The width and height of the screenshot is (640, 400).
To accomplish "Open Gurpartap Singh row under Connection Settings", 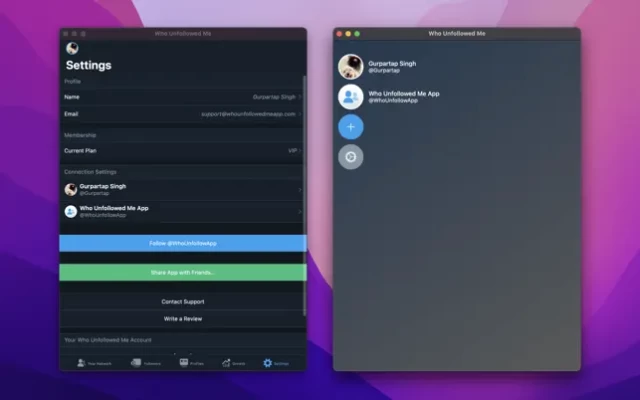I will [x=182, y=189].
